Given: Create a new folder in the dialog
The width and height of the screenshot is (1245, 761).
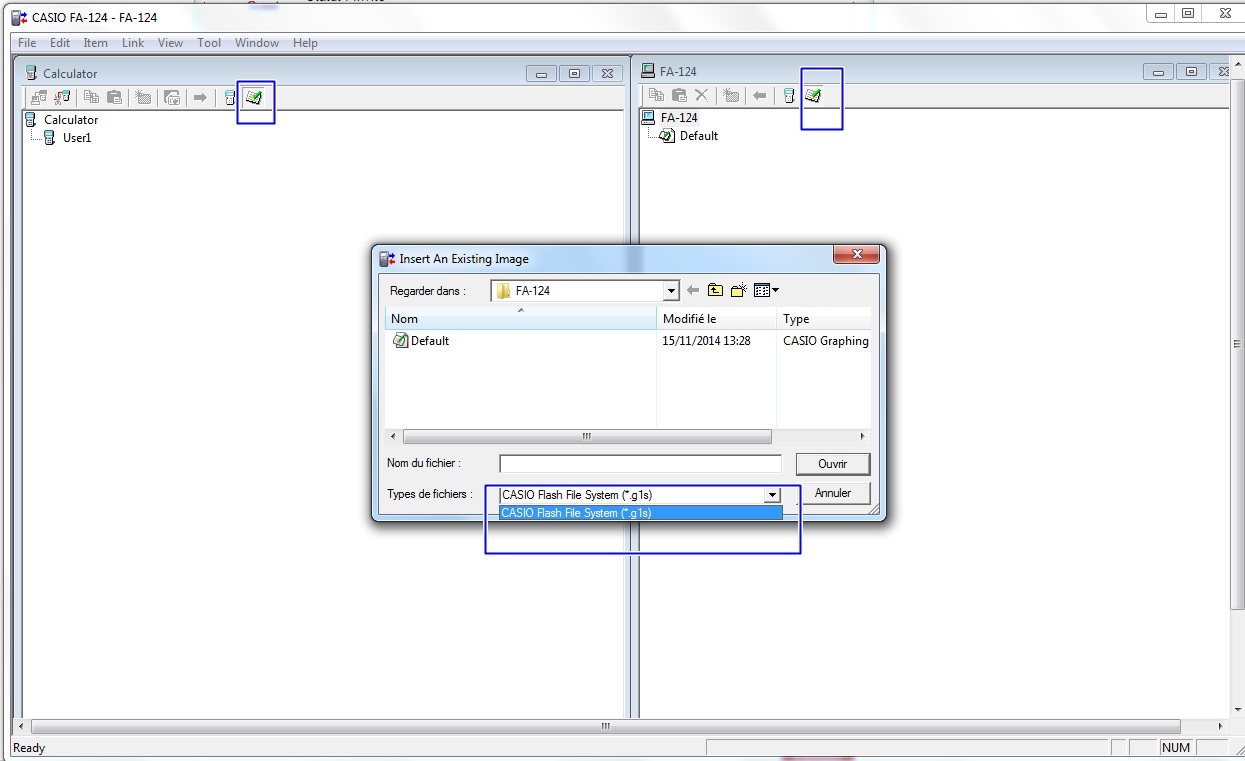Looking at the screenshot, I should point(738,290).
